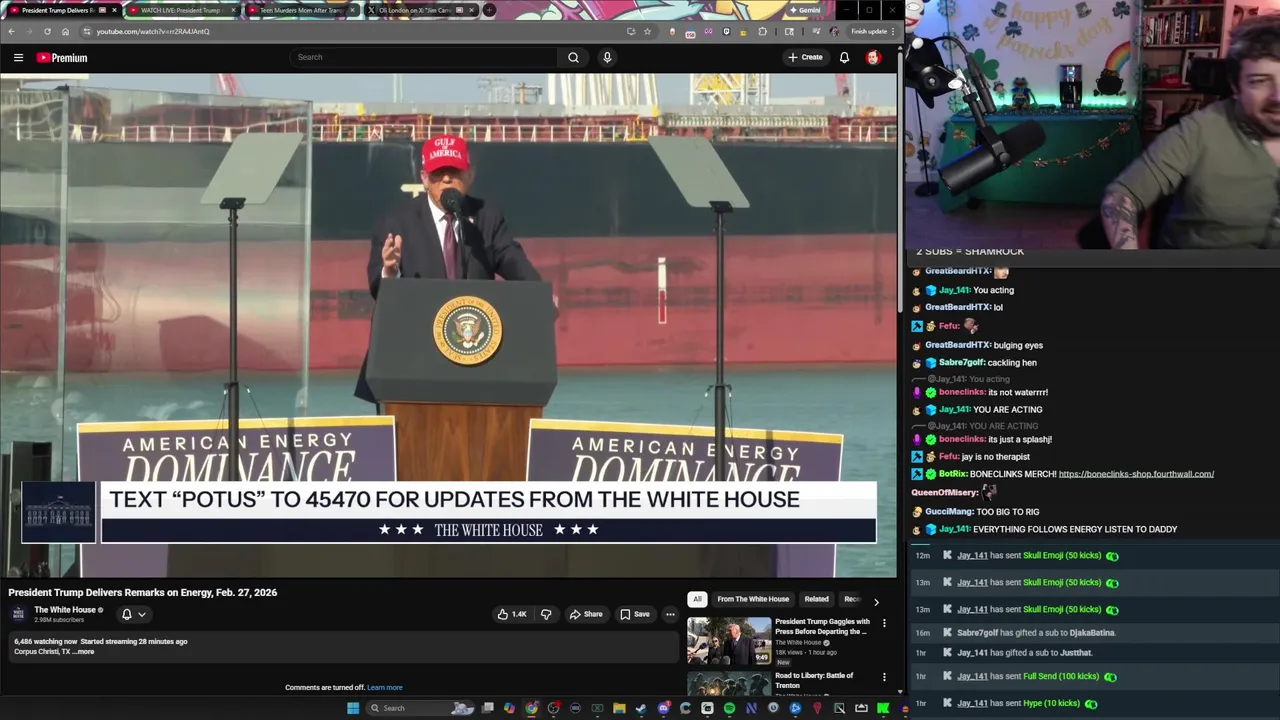Click the YouTube search magnifier button
The image size is (1280, 720).
(573, 57)
